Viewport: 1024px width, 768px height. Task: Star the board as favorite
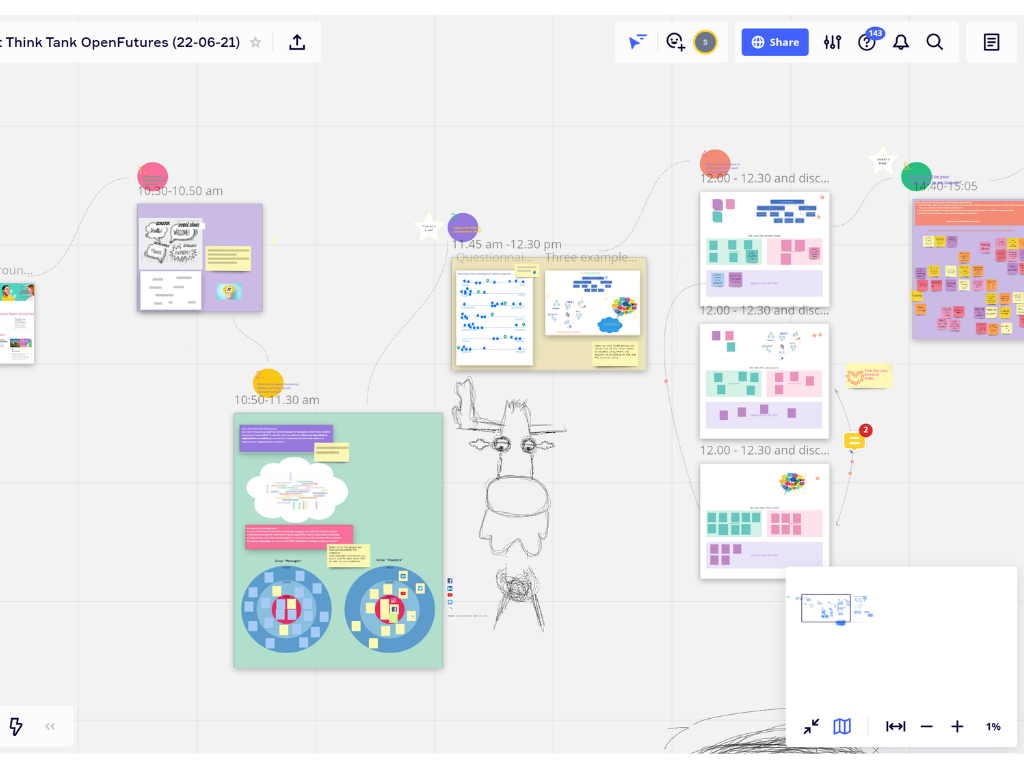256,42
